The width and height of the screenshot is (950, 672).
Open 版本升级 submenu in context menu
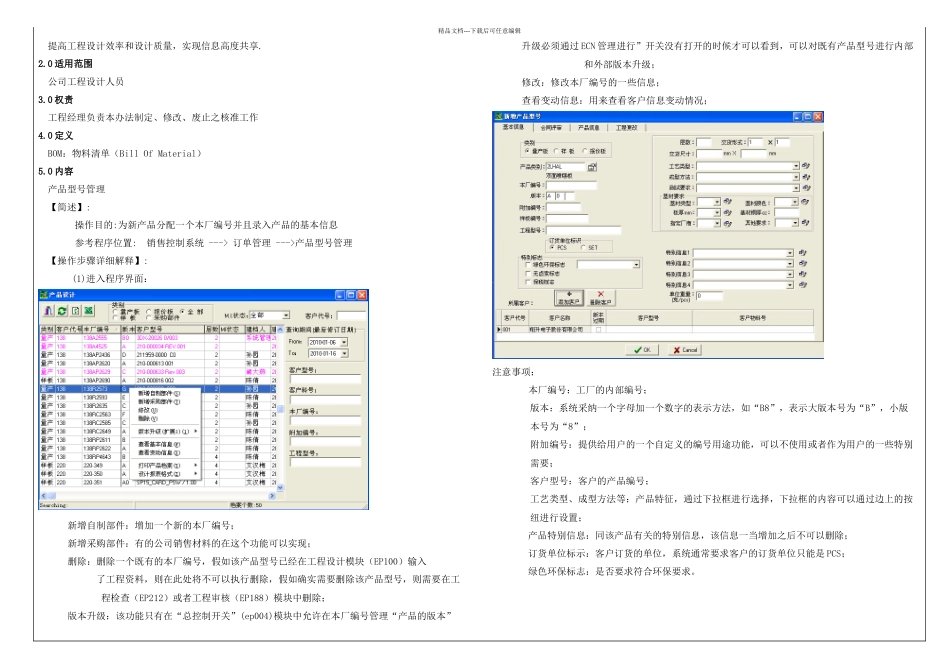click(165, 431)
